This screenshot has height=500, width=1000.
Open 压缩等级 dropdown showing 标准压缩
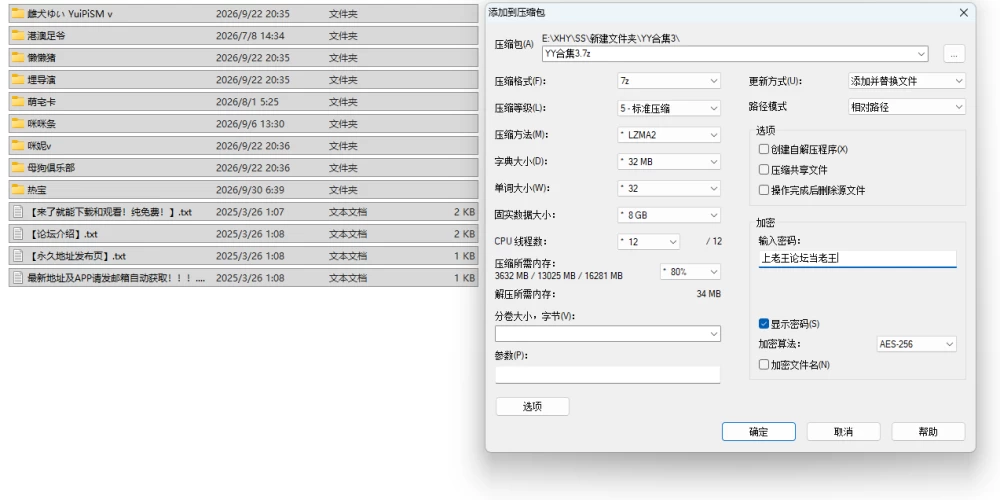click(x=668, y=108)
